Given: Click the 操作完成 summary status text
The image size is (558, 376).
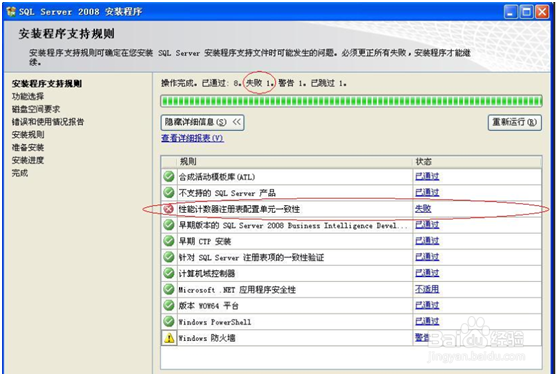Looking at the screenshot, I should click(254, 83).
